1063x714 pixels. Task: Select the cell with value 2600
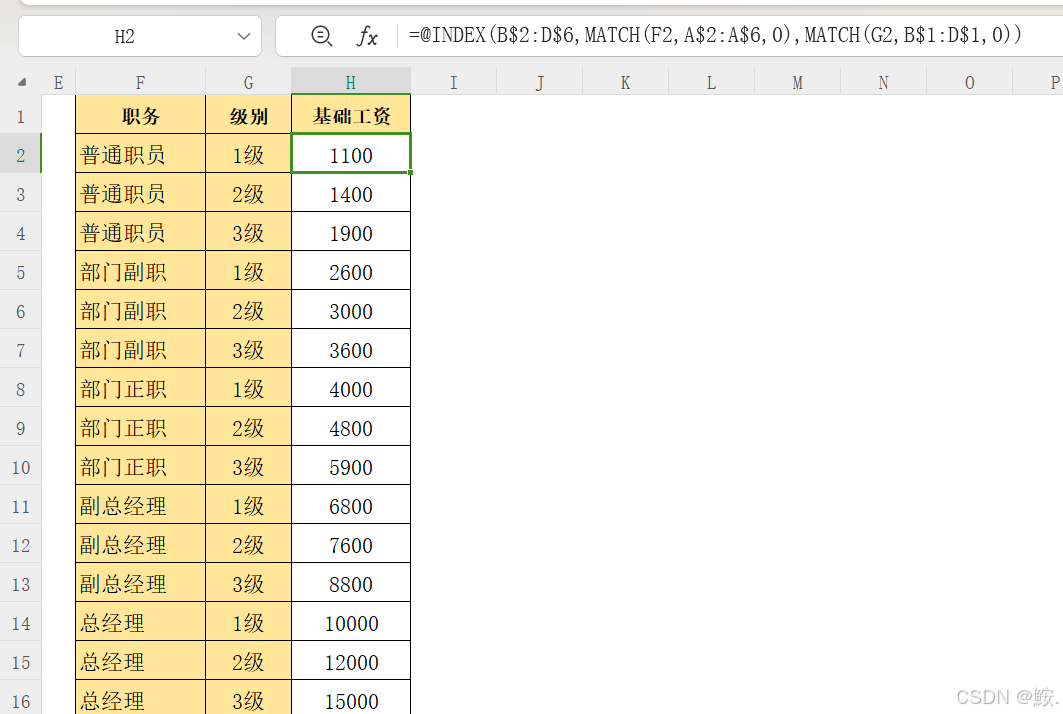click(x=351, y=271)
